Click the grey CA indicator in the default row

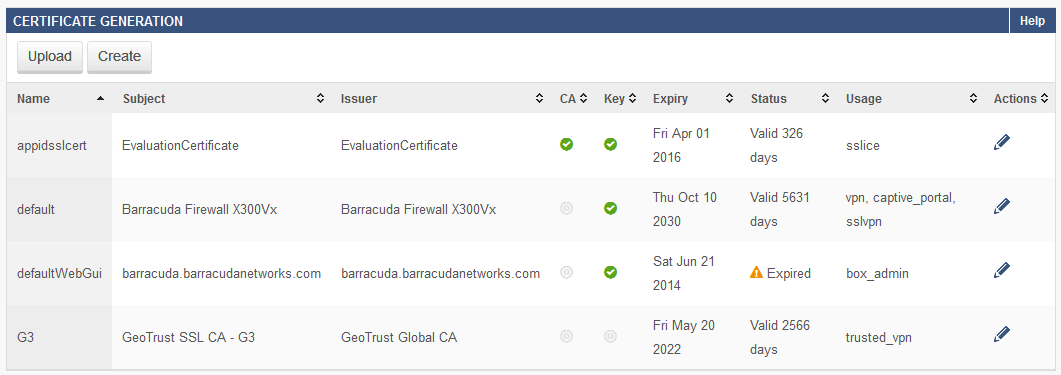[566, 208]
